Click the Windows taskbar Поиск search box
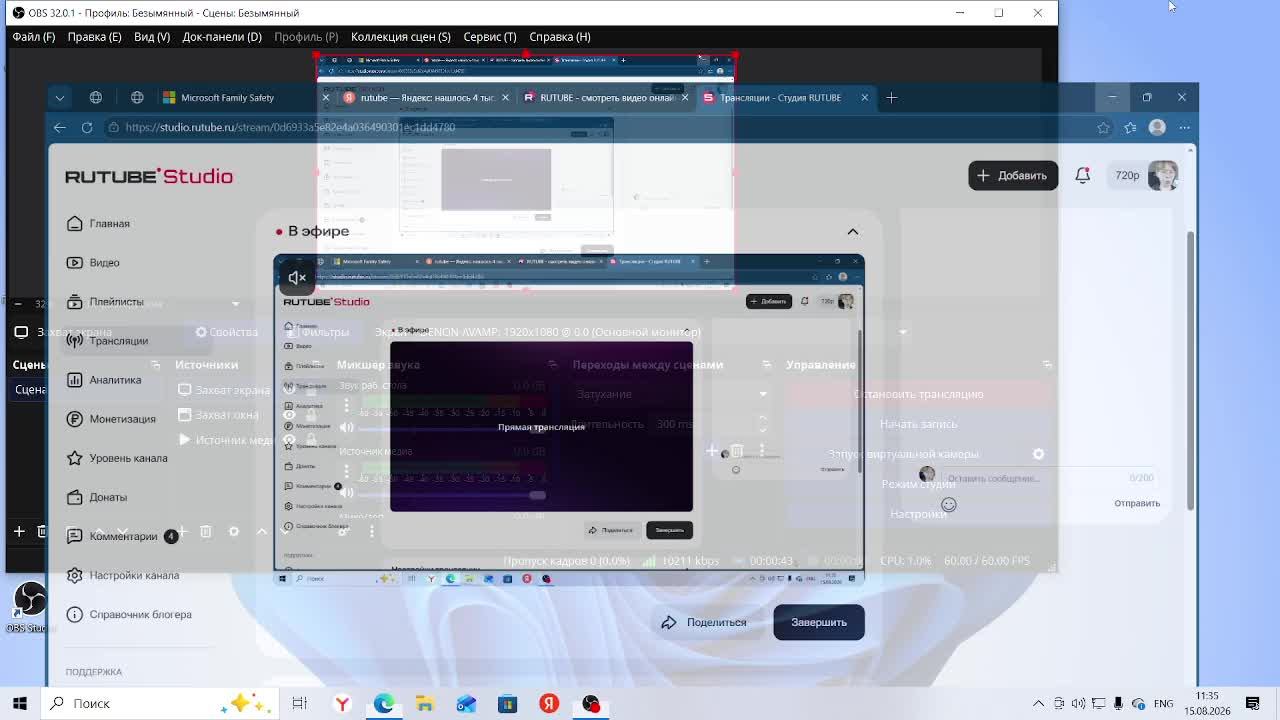1280x720 pixels. tap(161, 703)
